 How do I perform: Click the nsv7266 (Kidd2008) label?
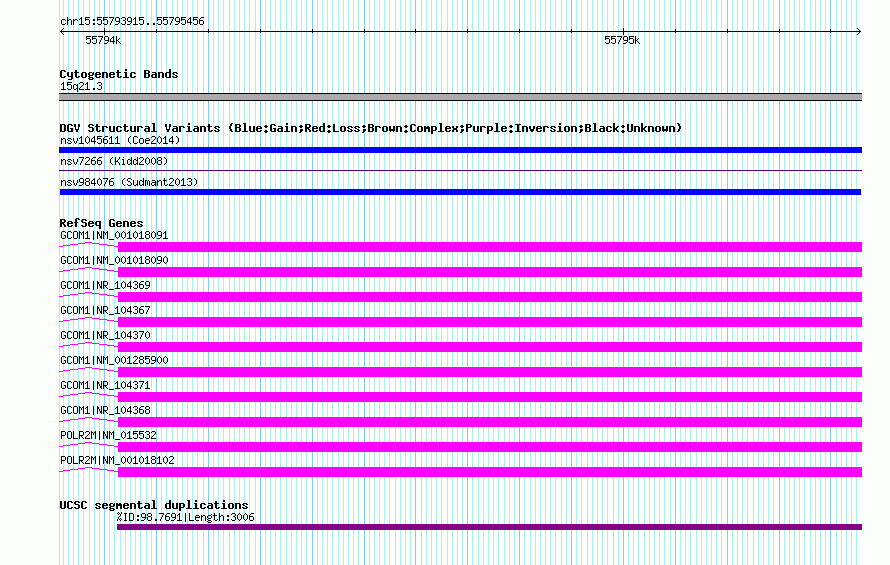click(x=114, y=161)
